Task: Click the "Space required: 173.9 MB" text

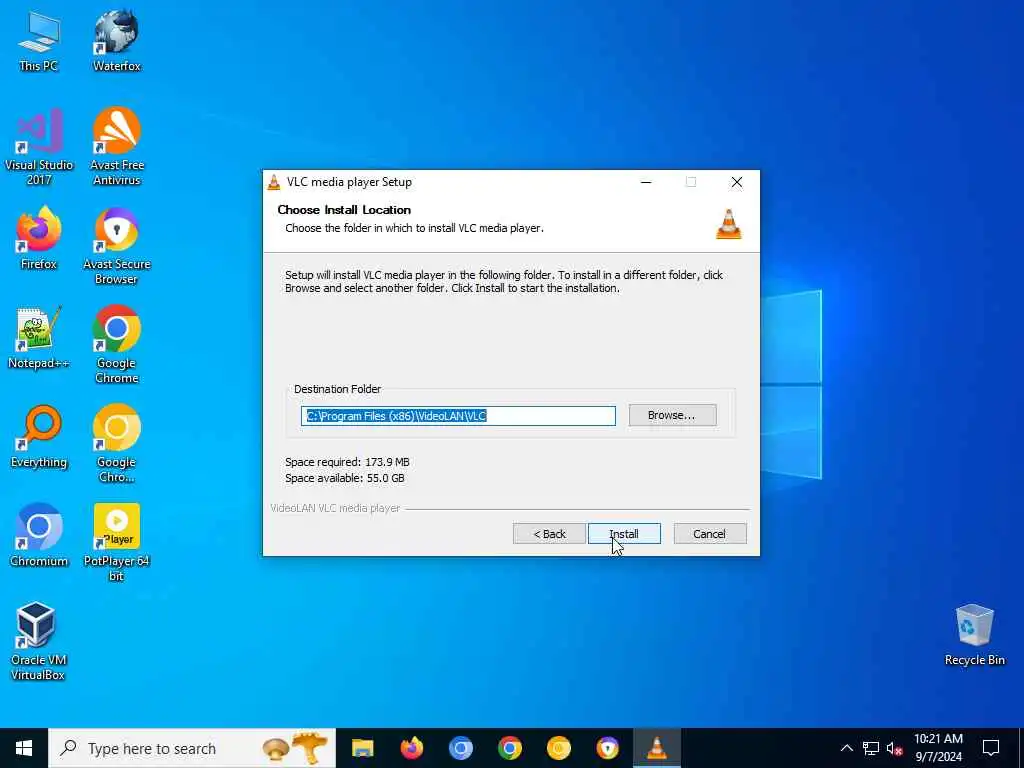Action: click(347, 462)
